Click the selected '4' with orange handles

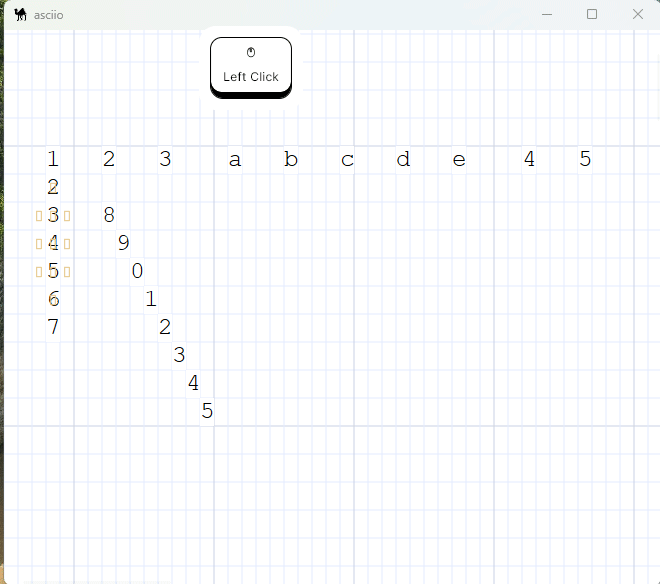pyautogui.click(x=53, y=243)
